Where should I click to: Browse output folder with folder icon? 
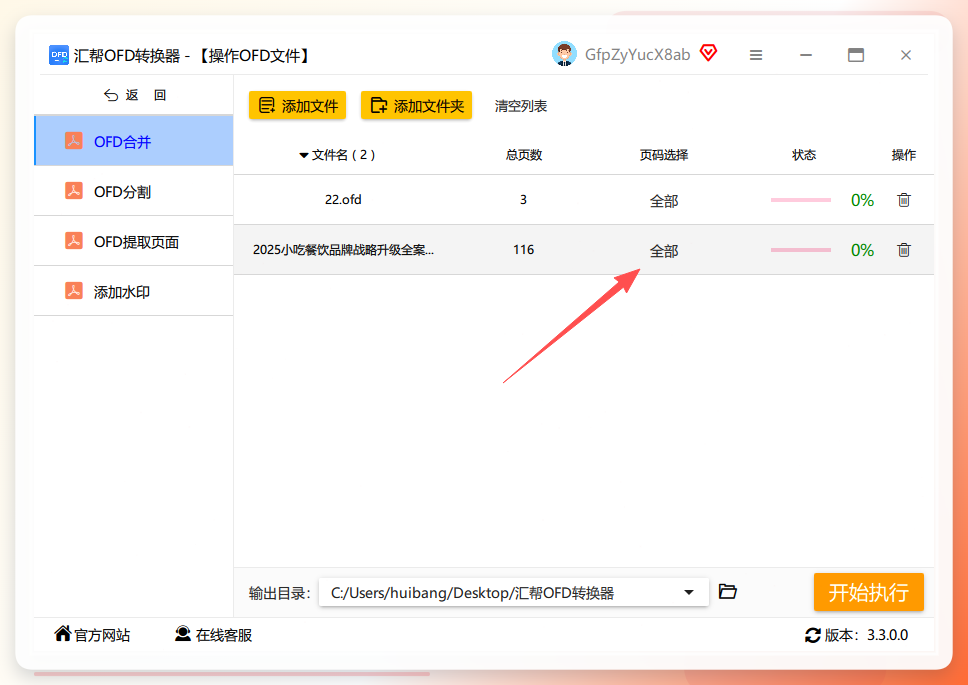[728, 592]
